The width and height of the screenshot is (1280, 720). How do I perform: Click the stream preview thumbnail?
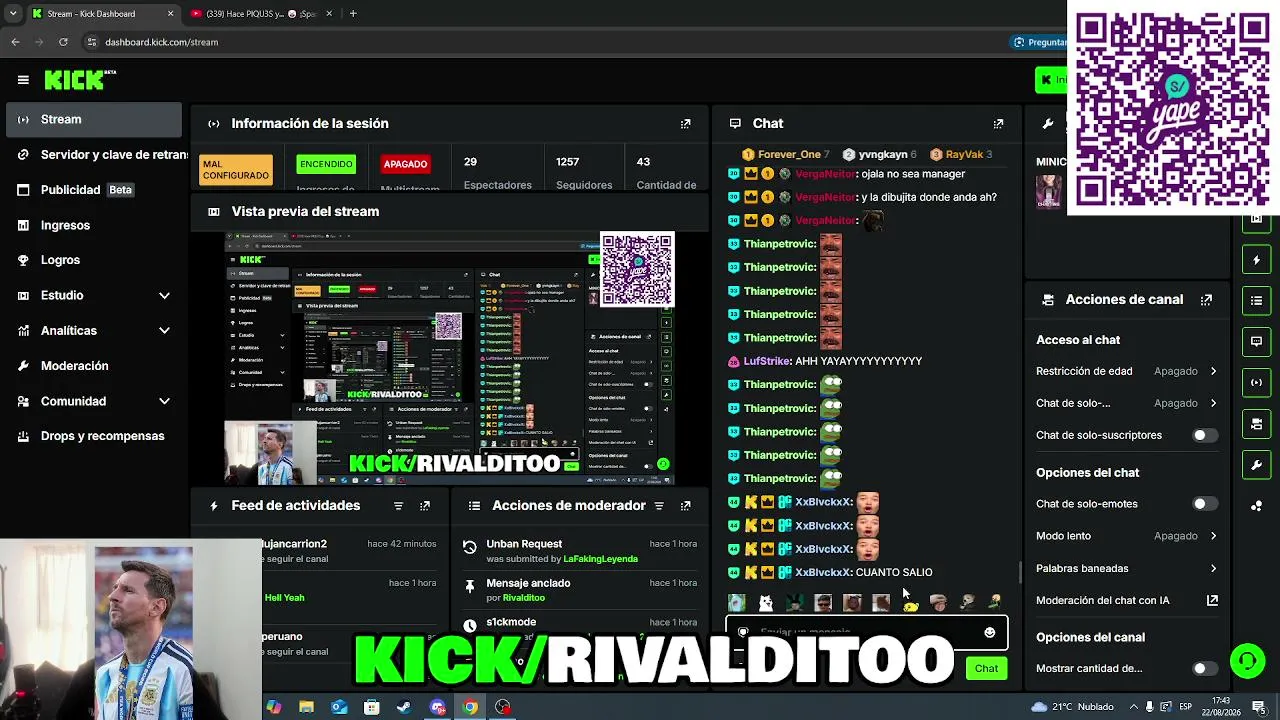coord(450,359)
